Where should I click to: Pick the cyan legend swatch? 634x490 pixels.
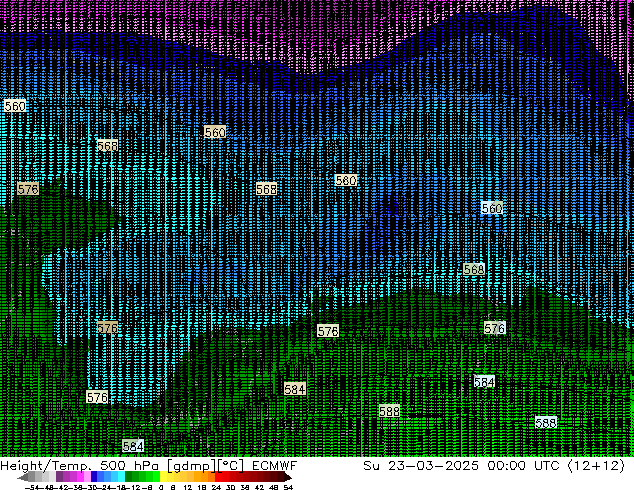pyautogui.click(x=121, y=477)
